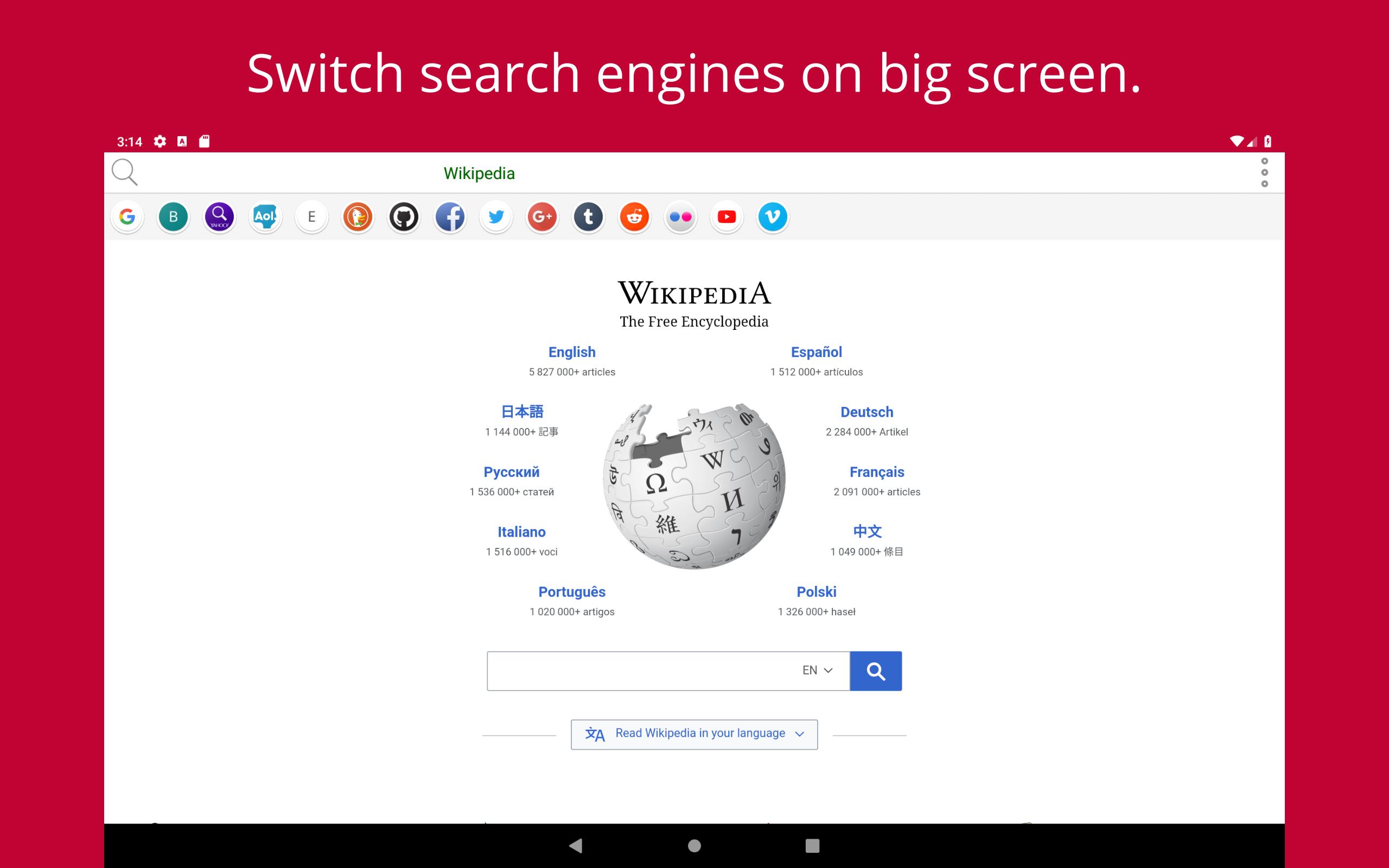Open the Русский Wikipedia link
Screen dimensions: 1389x868
[x=512, y=472]
